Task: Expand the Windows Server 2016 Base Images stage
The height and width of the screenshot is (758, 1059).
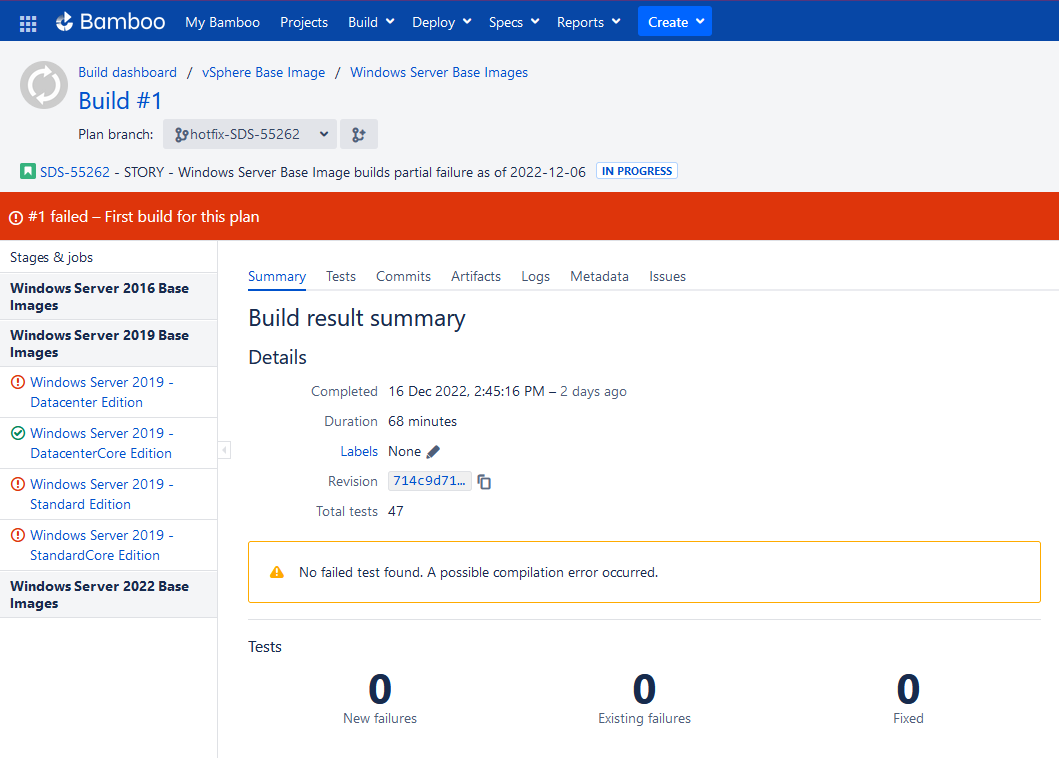Action: pos(109,297)
